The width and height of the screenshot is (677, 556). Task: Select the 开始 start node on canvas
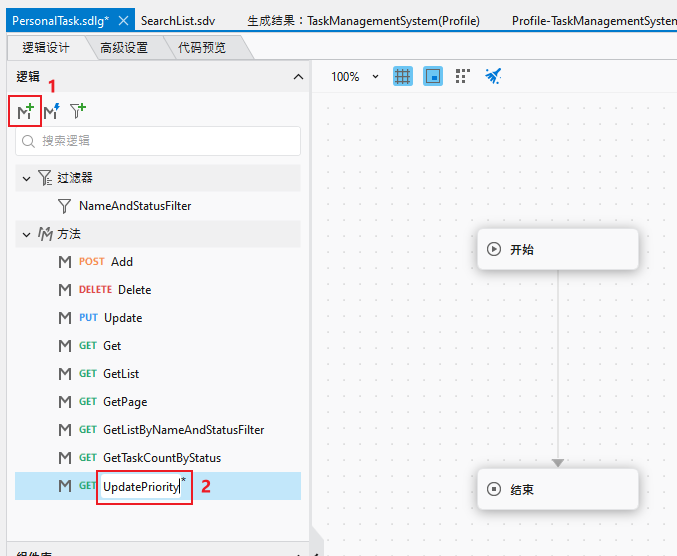pyautogui.click(x=557, y=249)
